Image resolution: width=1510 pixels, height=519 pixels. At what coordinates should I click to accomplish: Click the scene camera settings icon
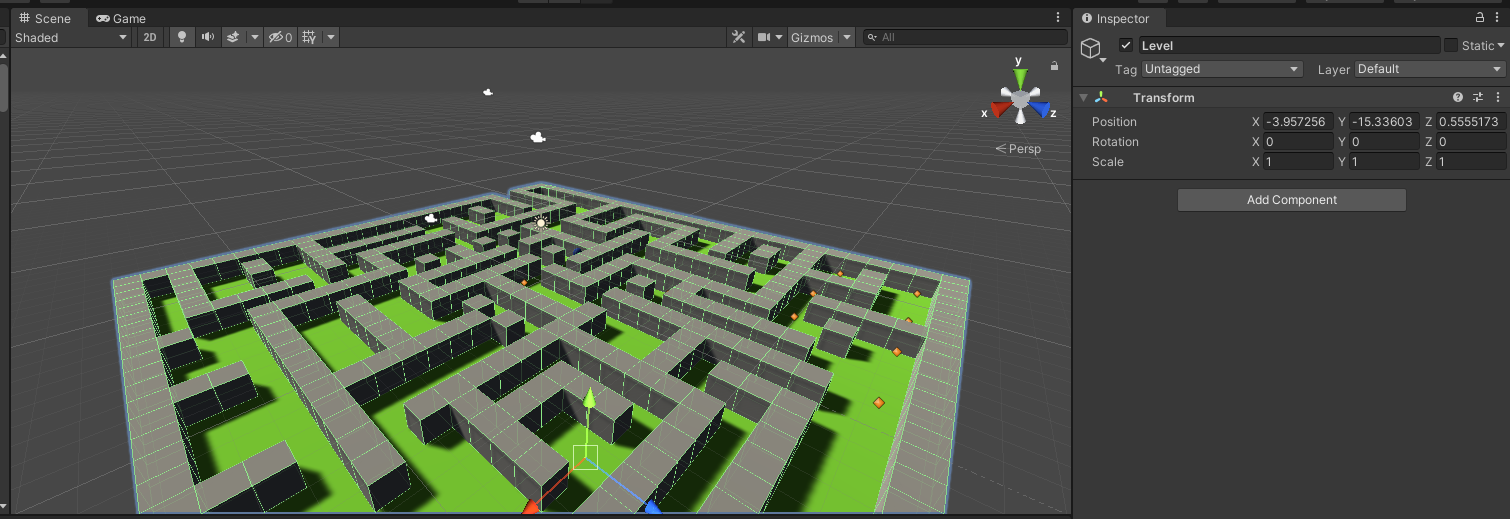click(765, 37)
